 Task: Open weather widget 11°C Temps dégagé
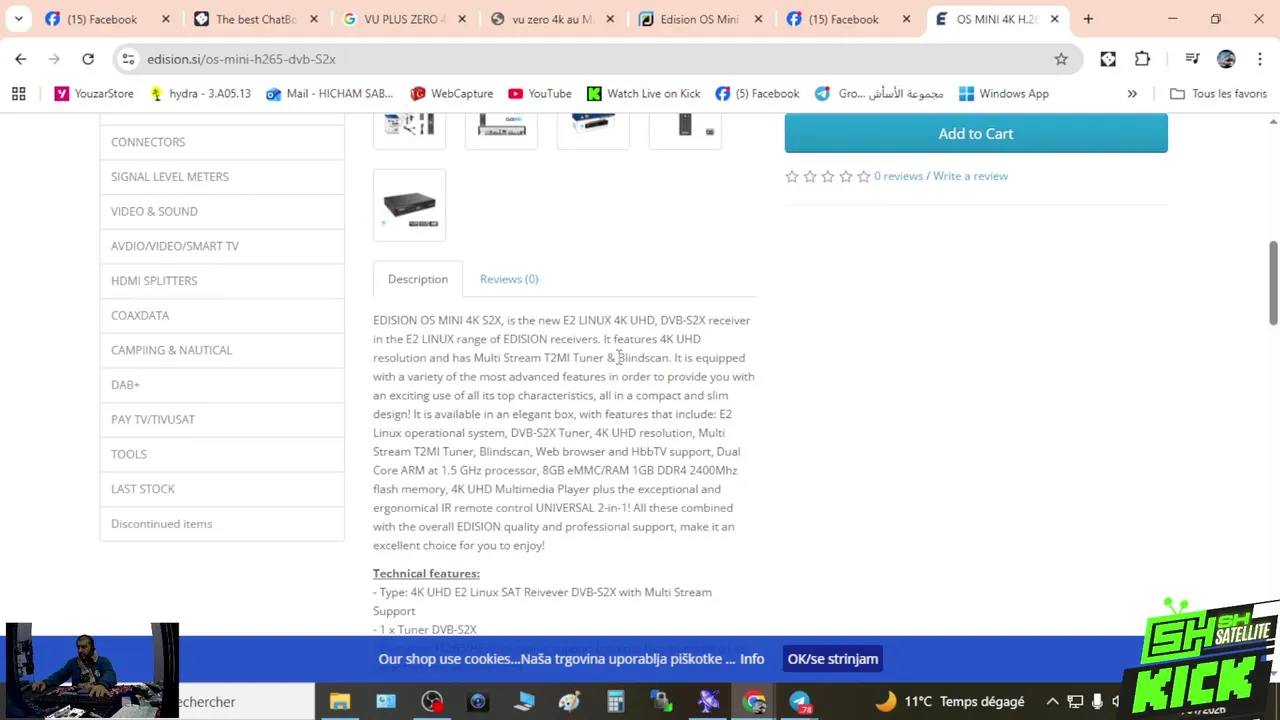point(948,702)
